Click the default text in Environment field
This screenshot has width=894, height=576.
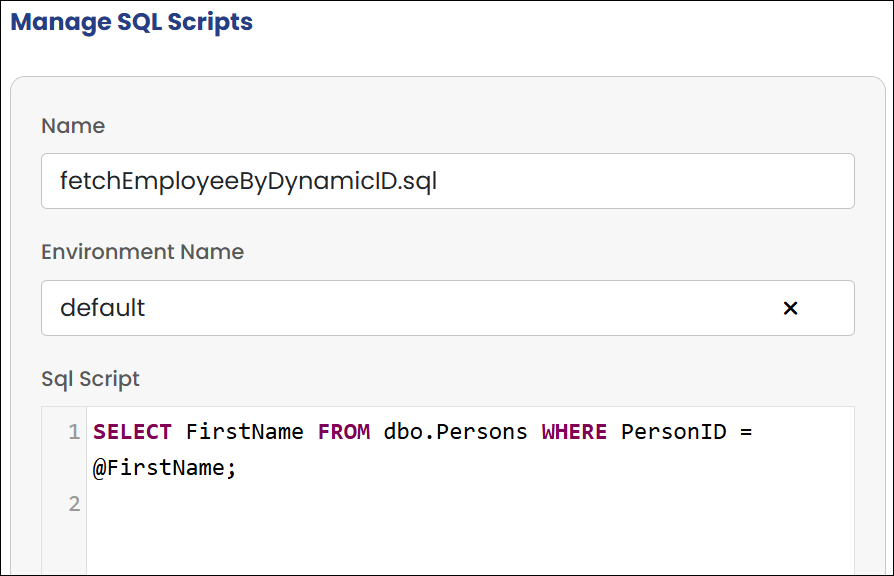(x=103, y=308)
